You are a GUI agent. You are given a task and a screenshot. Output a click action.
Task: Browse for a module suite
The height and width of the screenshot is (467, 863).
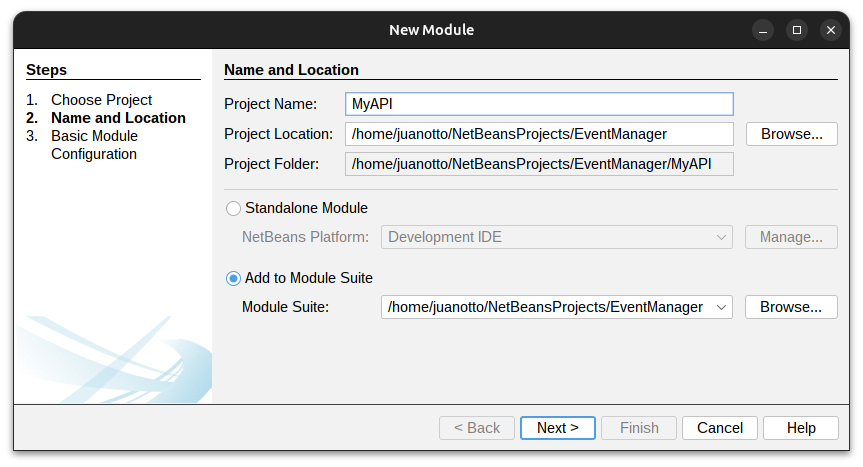(x=791, y=307)
